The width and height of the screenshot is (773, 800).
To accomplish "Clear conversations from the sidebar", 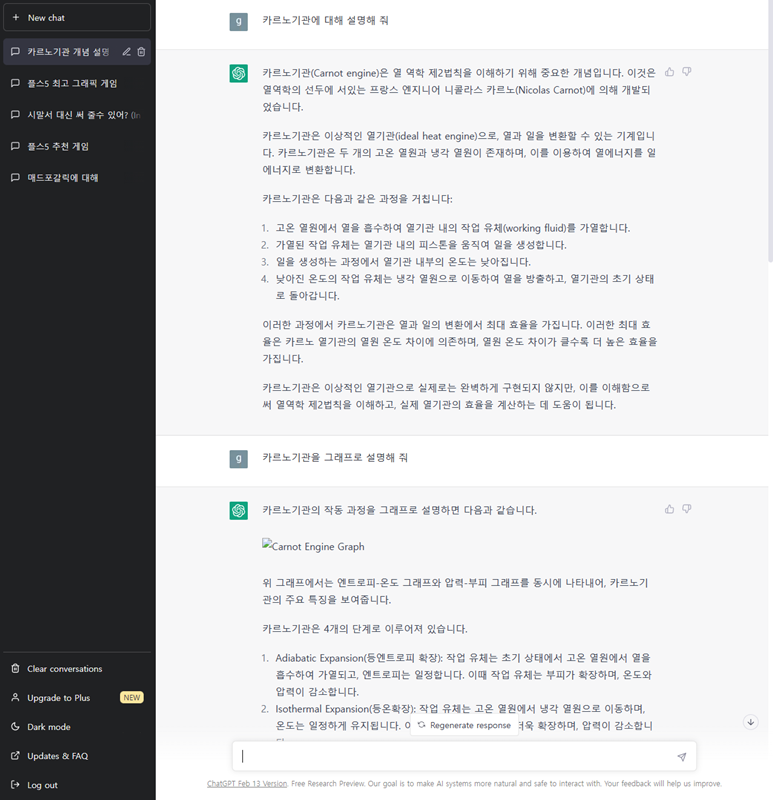I will tap(77, 668).
